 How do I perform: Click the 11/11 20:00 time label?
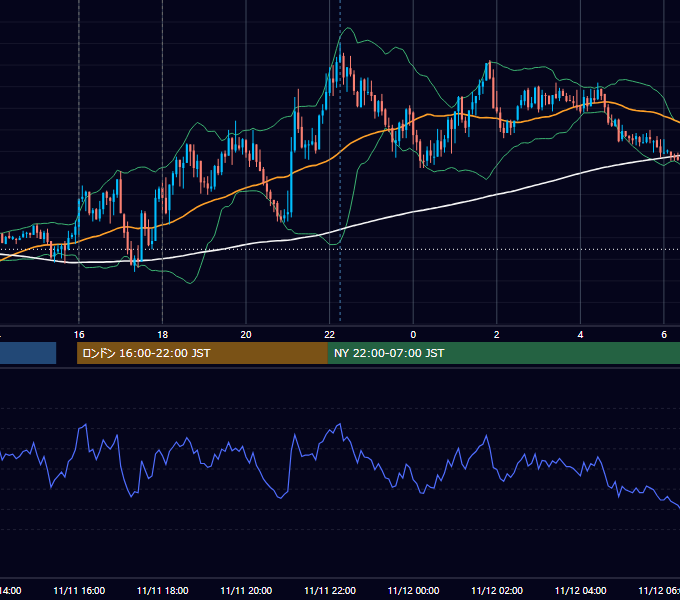(x=246, y=591)
